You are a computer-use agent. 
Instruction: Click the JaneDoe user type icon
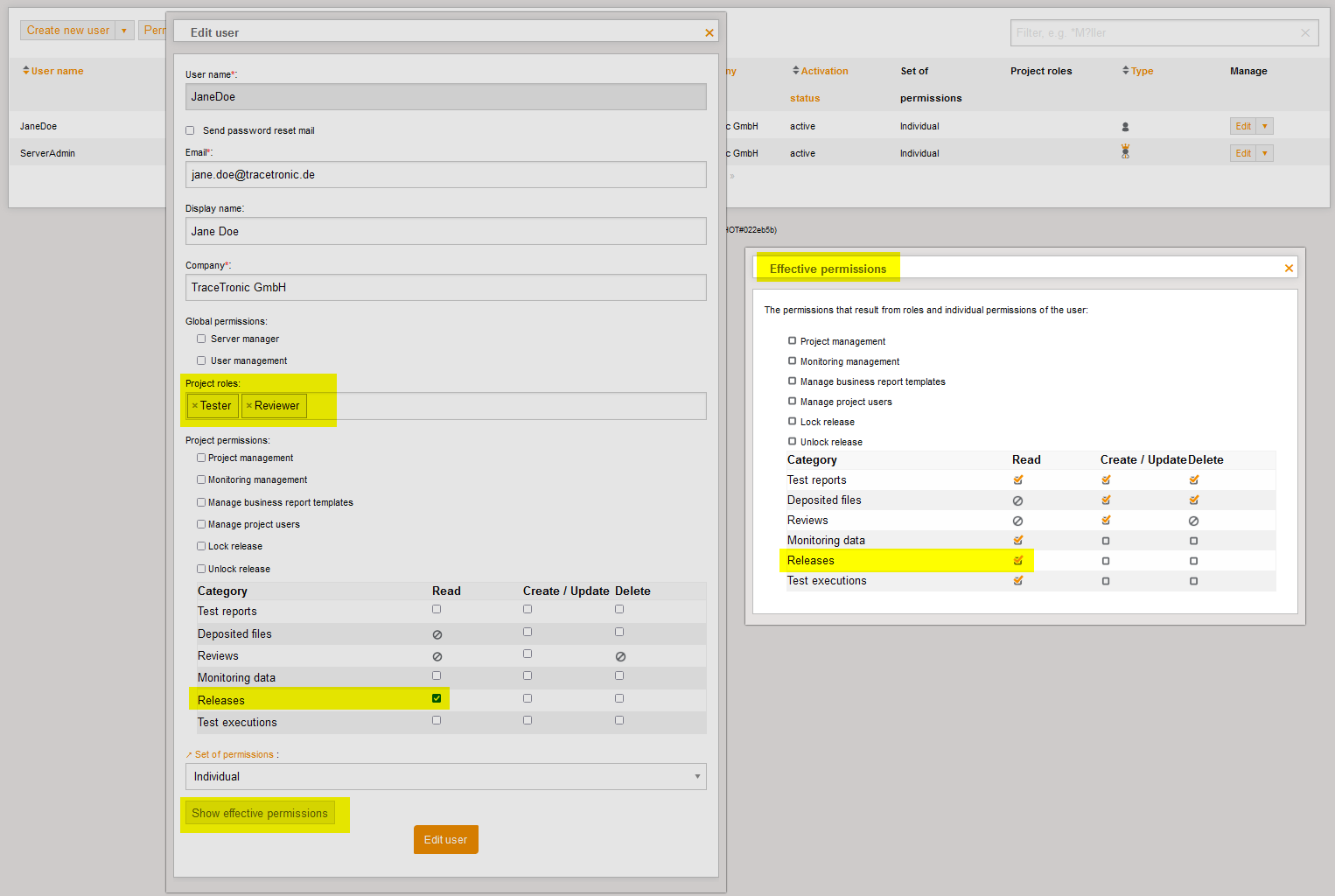1125,127
